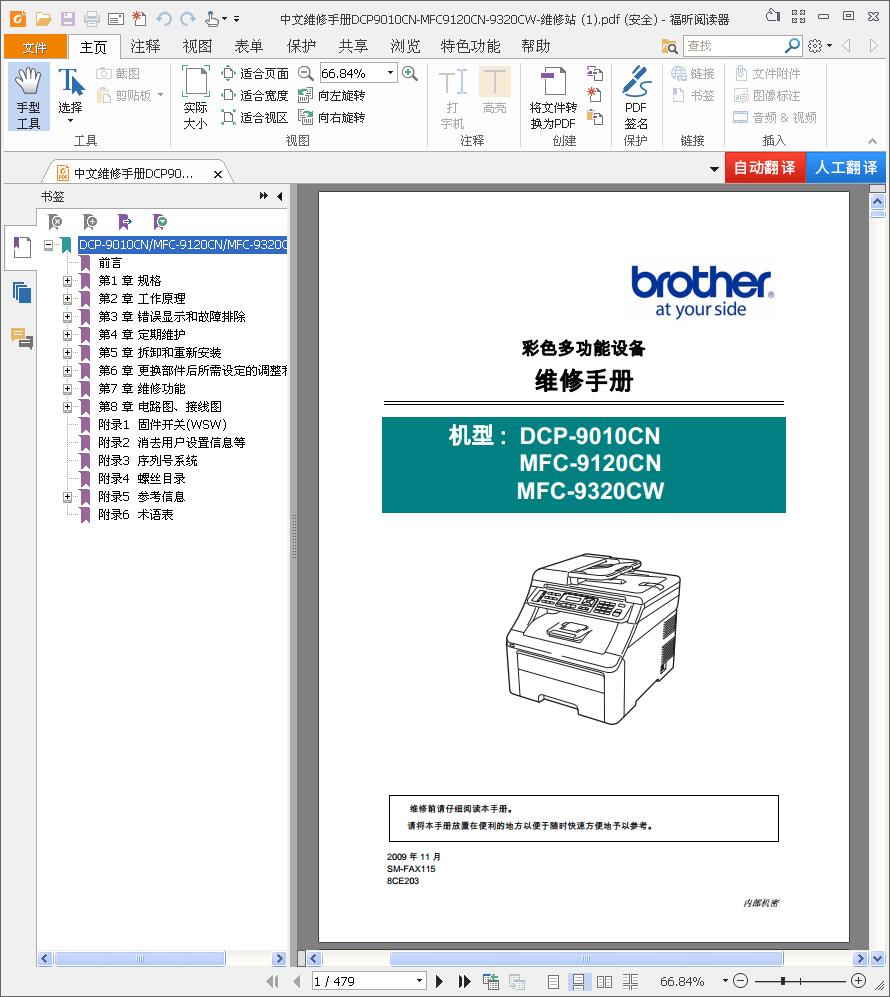Select the Typewriter tool
Viewport: 890px width, 997px height.
point(453,97)
